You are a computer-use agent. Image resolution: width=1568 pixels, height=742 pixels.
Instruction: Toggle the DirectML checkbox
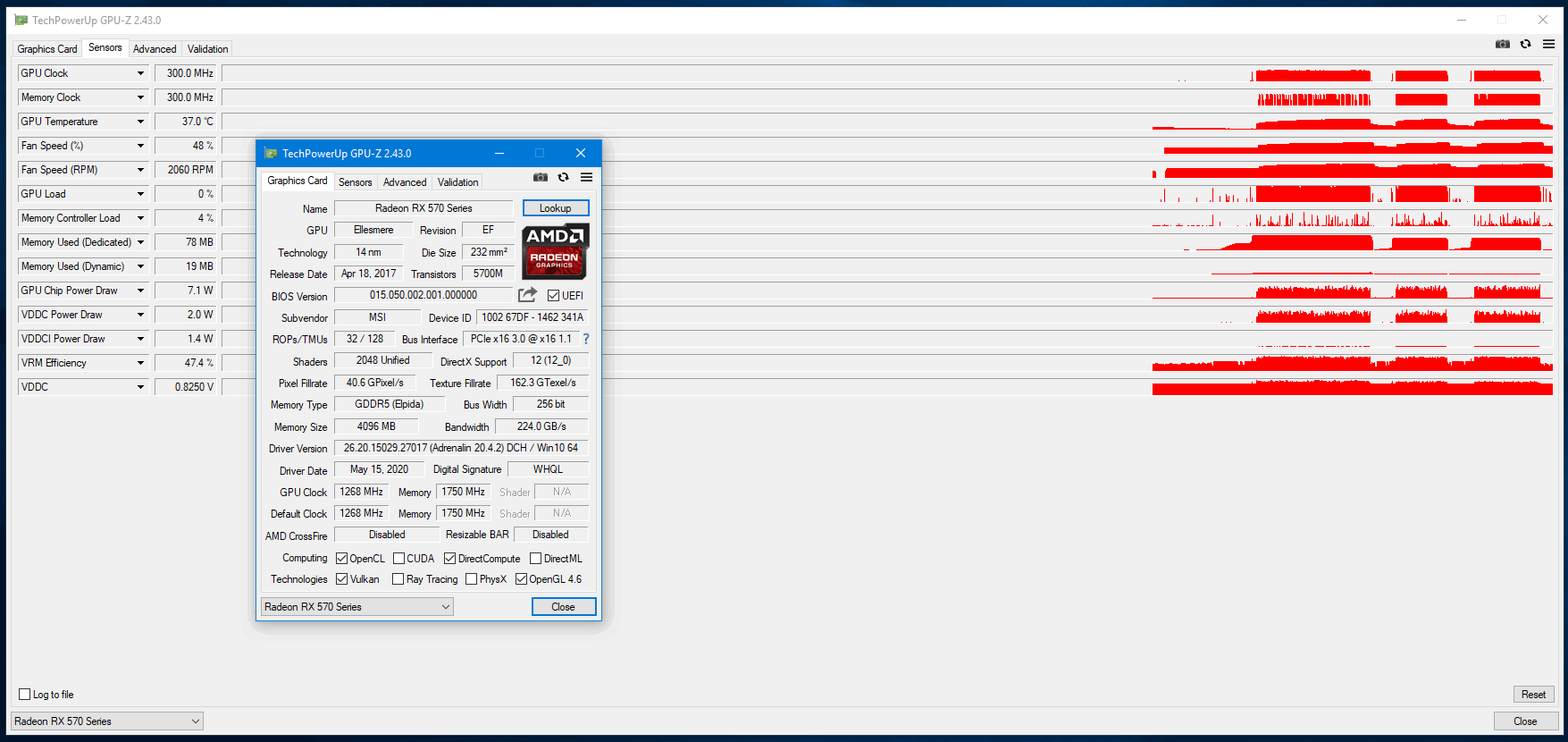click(535, 559)
